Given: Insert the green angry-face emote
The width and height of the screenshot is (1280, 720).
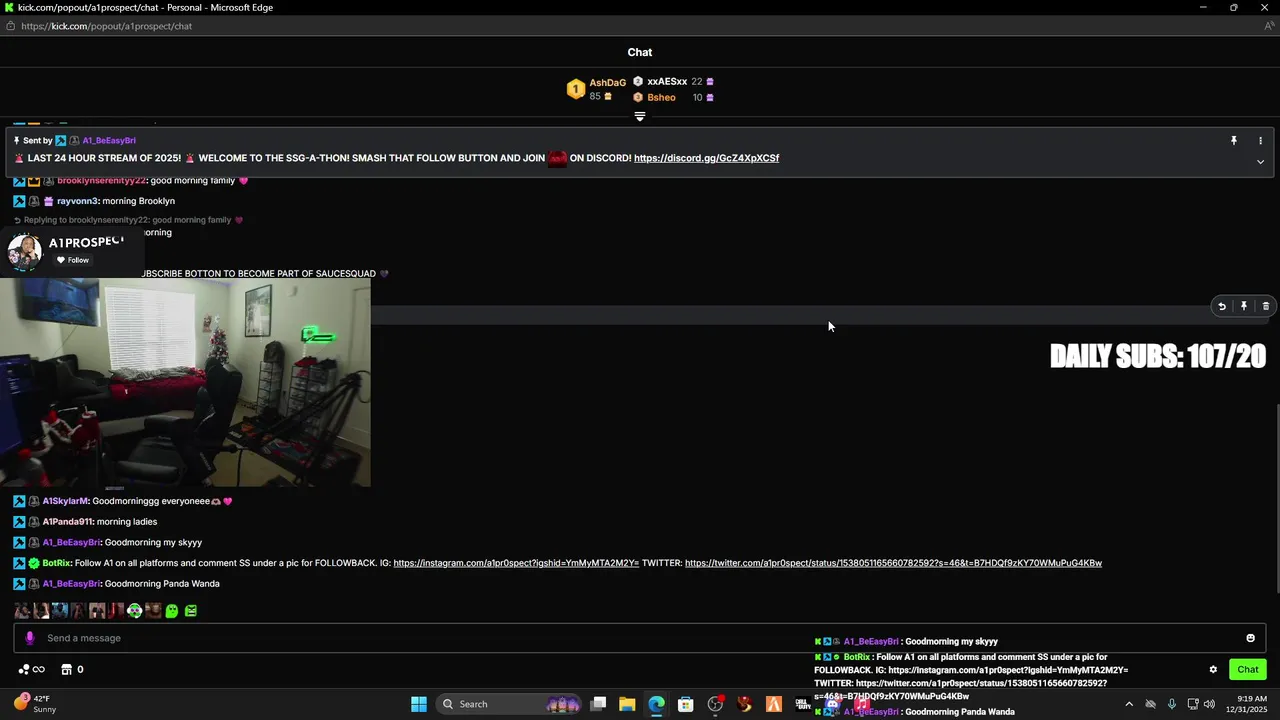Looking at the screenshot, I should (x=191, y=611).
